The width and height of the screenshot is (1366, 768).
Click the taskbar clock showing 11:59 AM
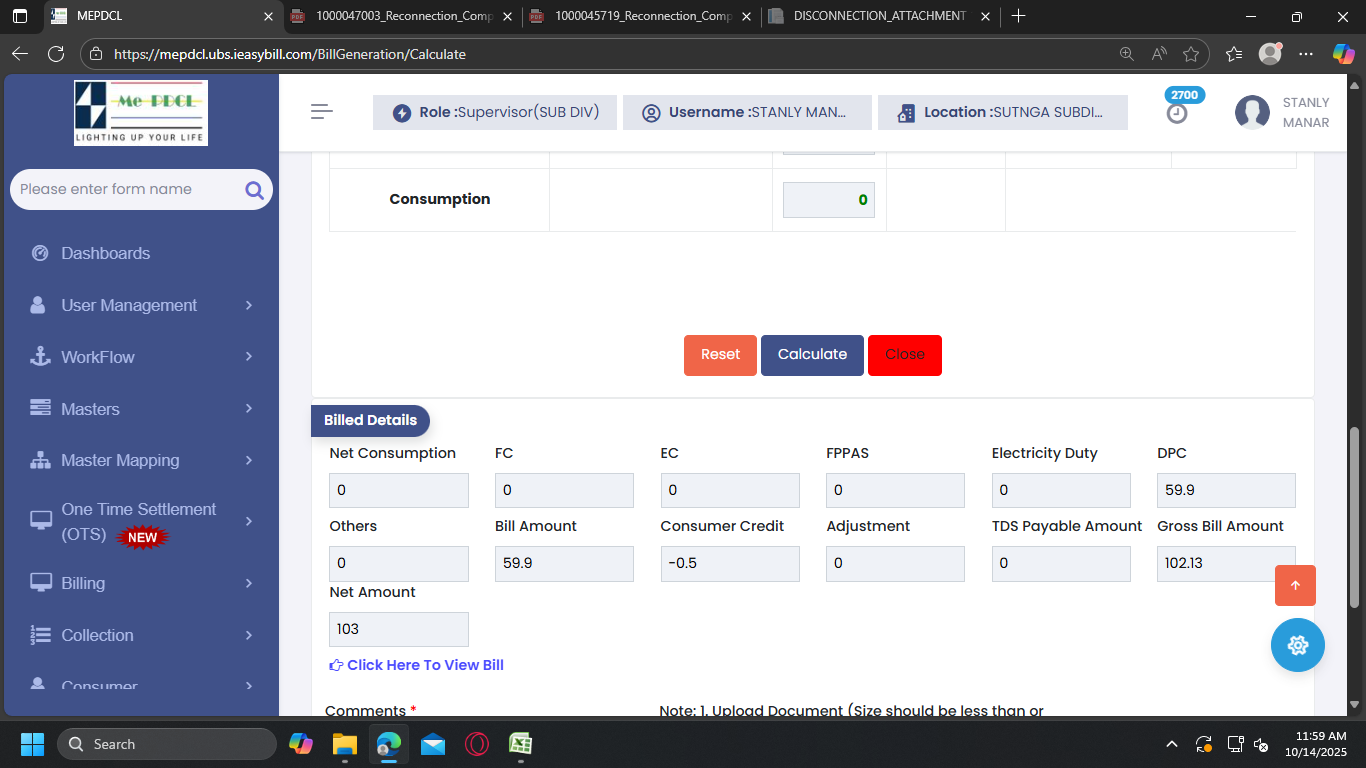pyautogui.click(x=1315, y=744)
